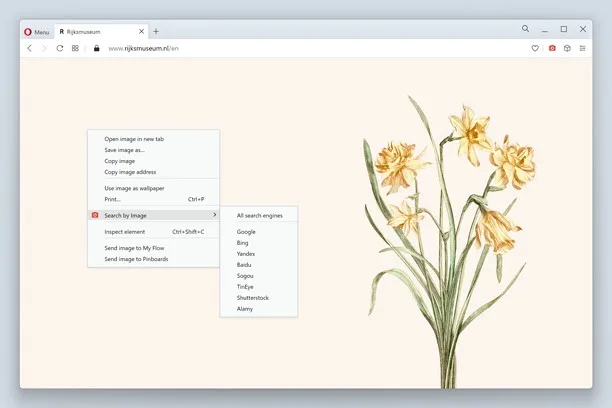Go back with the back arrow
The height and width of the screenshot is (408, 612).
[30, 48]
